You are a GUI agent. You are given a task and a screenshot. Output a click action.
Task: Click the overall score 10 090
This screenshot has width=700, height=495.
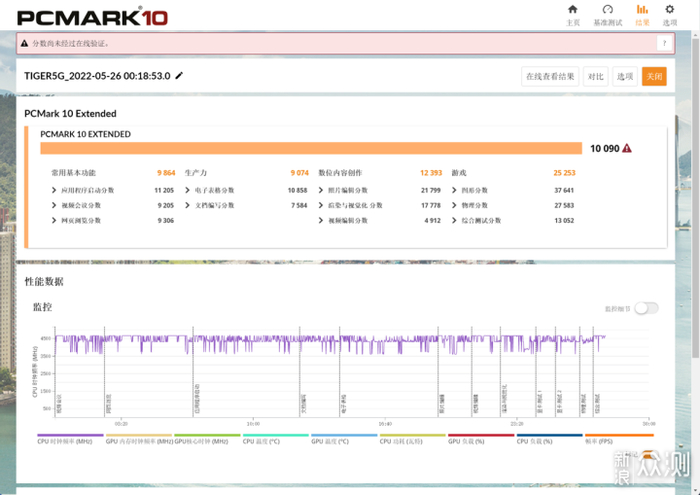(x=605, y=148)
